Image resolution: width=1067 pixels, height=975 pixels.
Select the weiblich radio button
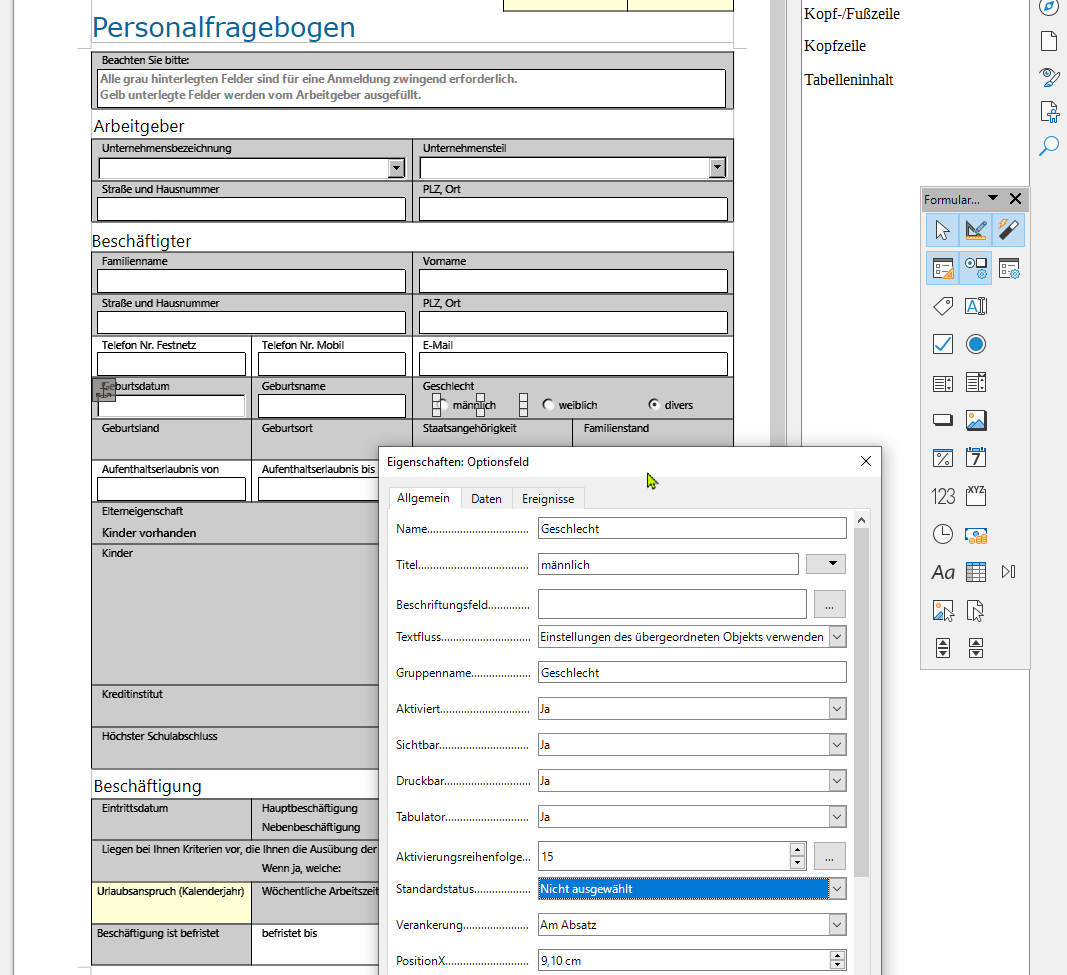[x=548, y=405]
